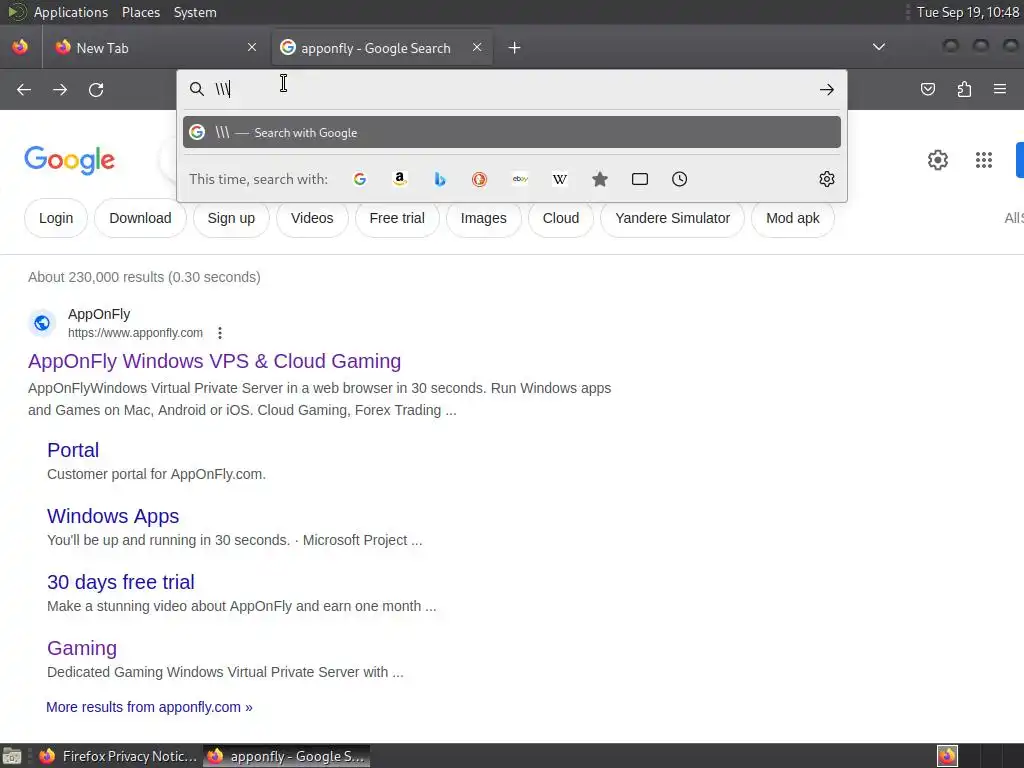Image resolution: width=1024 pixels, height=768 pixels.
Task: Open the Windows Apps sitelink
Action: click(113, 516)
